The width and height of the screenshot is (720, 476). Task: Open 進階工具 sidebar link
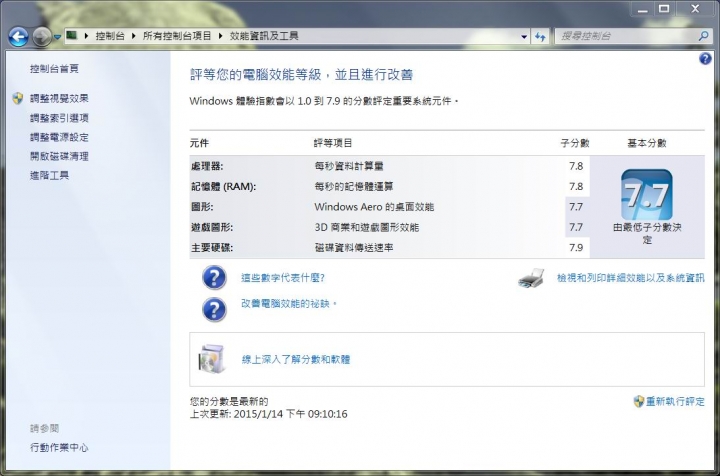tap(50, 175)
